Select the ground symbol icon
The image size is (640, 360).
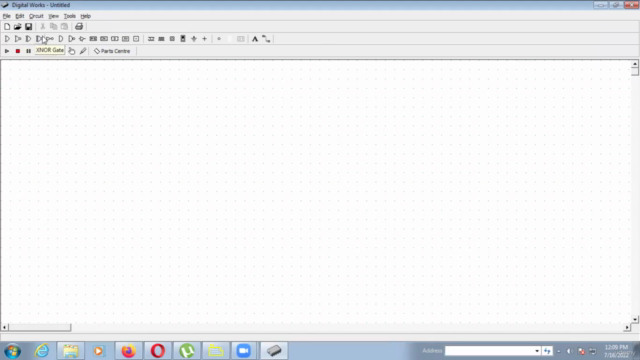click(194, 39)
